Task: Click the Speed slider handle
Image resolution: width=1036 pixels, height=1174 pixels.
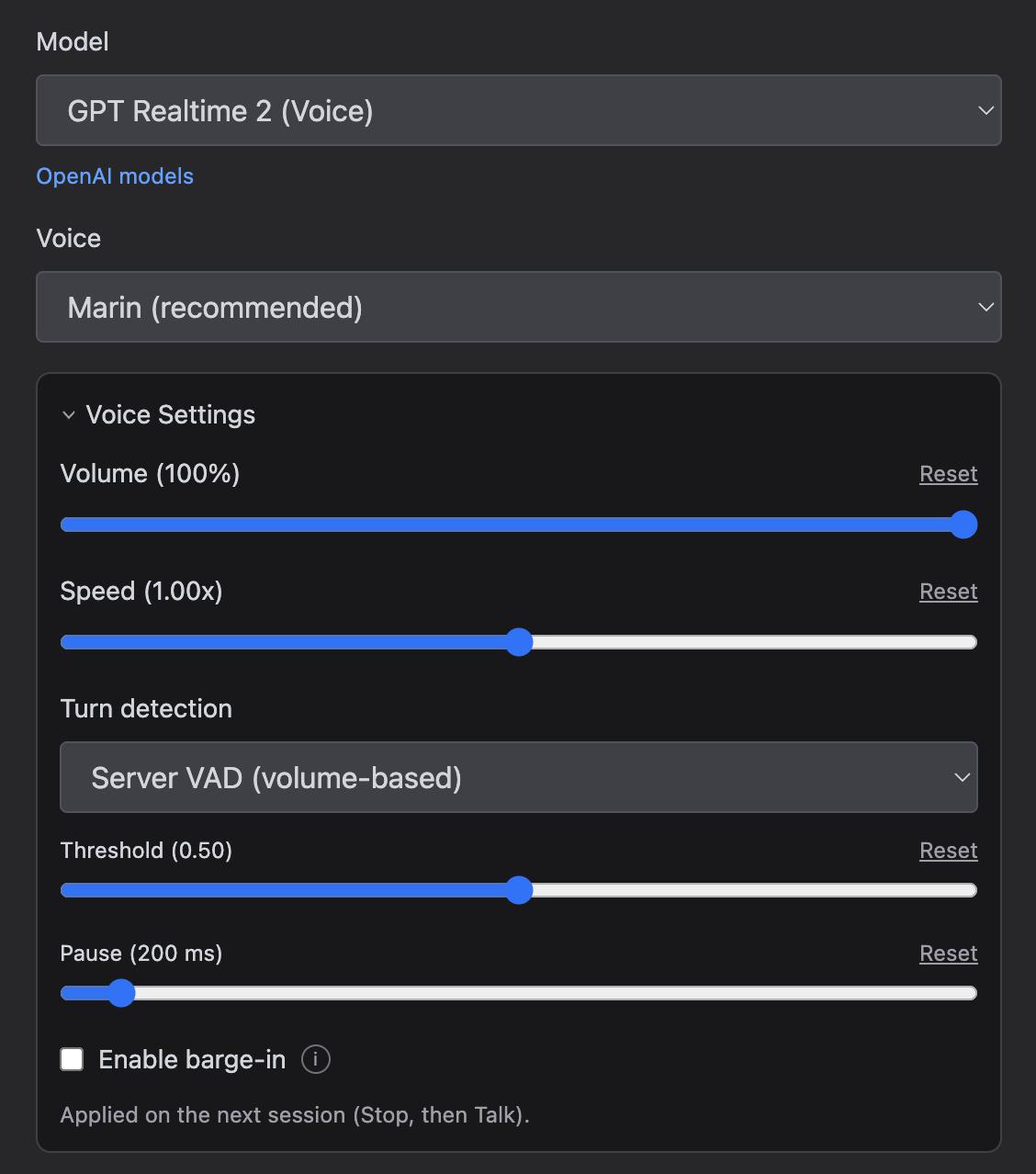Action: 519,642
